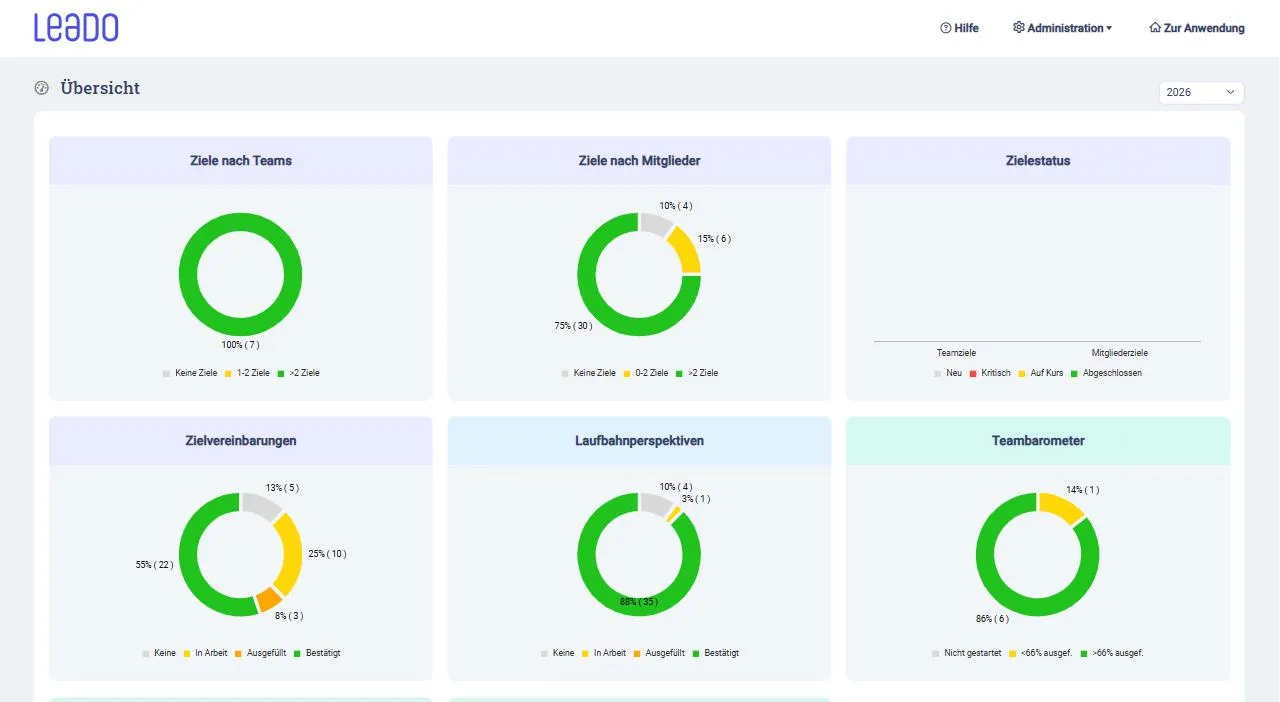Toggle 'In Arbeit' legend in Laufbahnperspektiven
The width and height of the screenshot is (1280, 702).
[x=603, y=653]
